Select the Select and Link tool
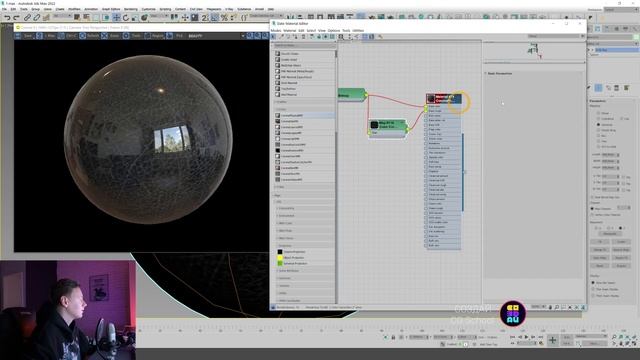The image size is (640, 360). pyautogui.click(x=27, y=18)
